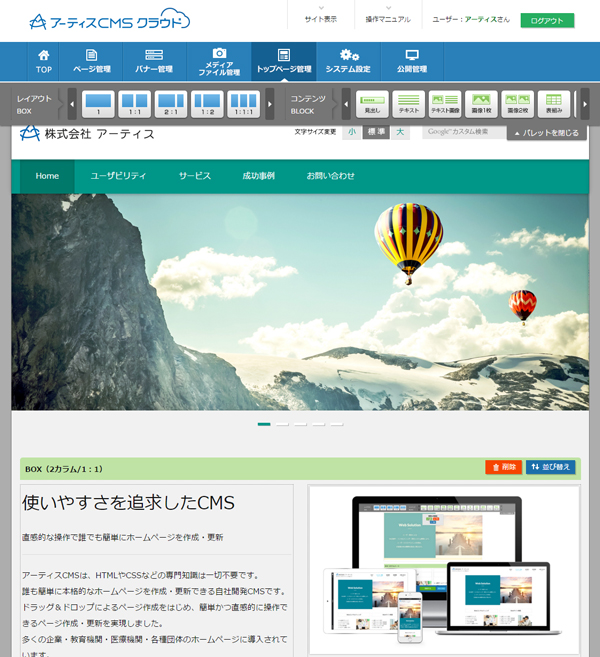This screenshot has height=657, width=600.
Task: Select the 1-column layout box
Action: pyautogui.click(x=98, y=104)
